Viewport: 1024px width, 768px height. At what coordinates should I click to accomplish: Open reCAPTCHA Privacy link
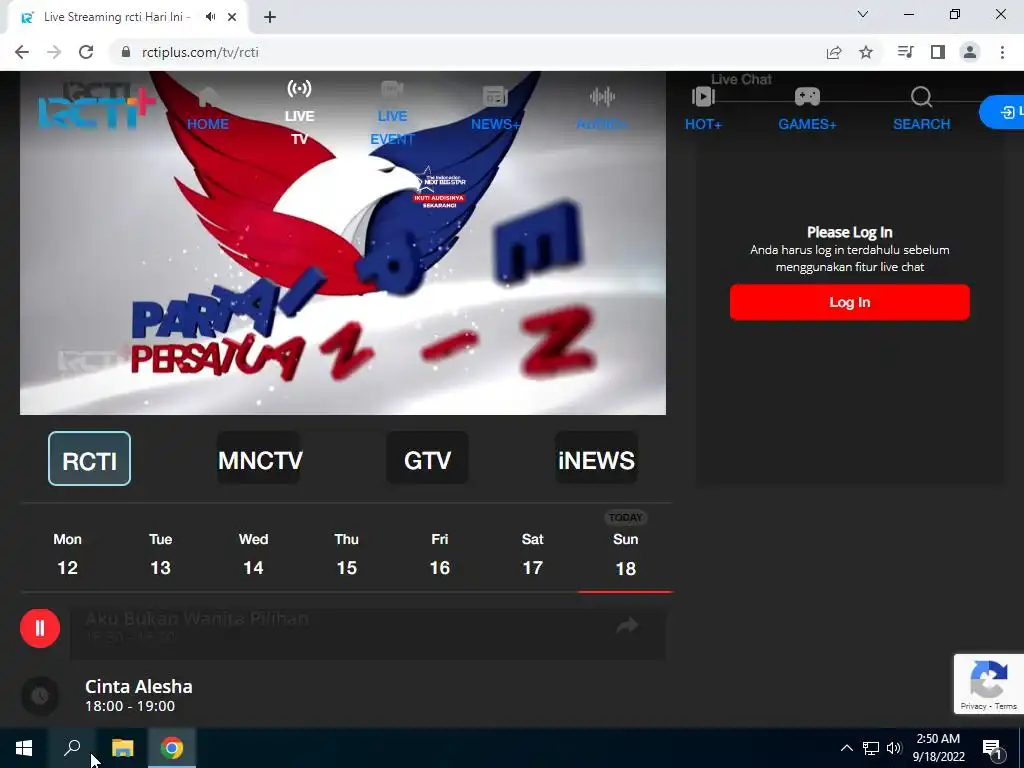click(973, 706)
